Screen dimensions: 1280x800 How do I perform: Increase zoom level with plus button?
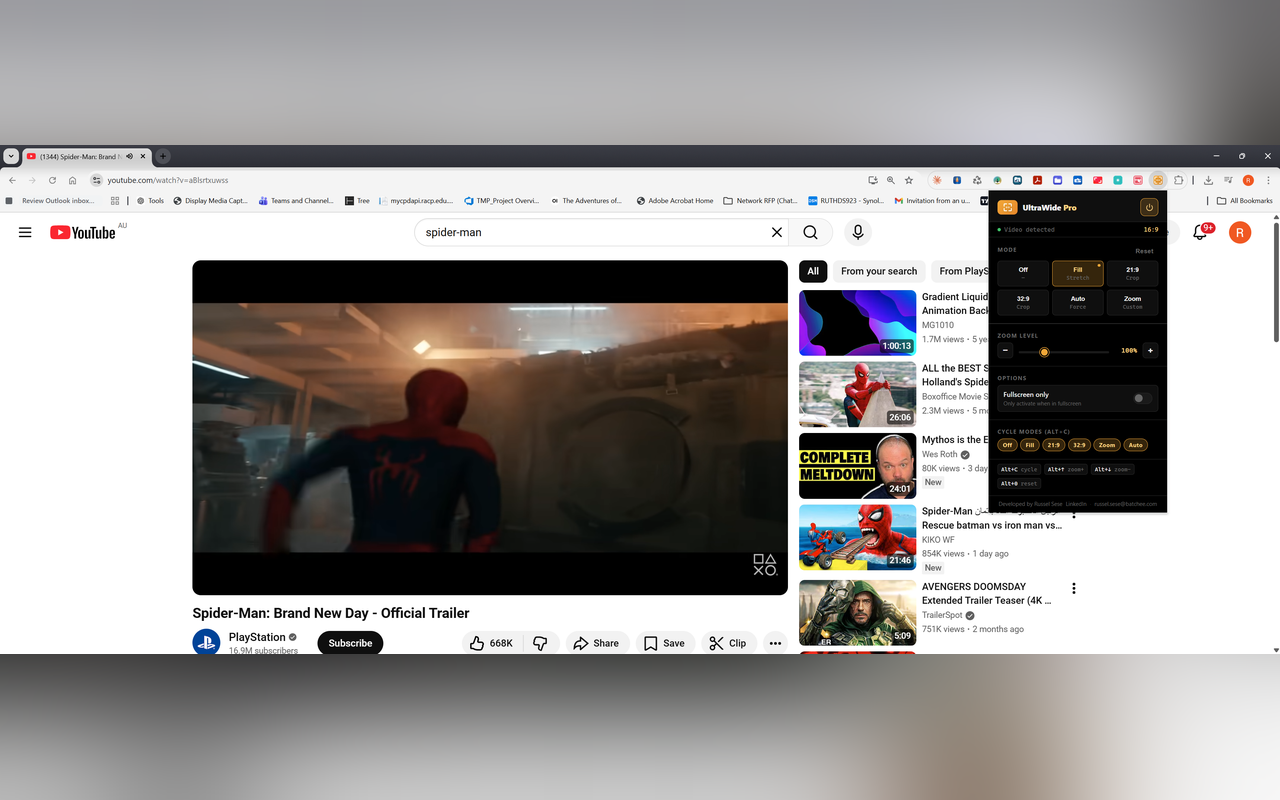coord(1150,351)
